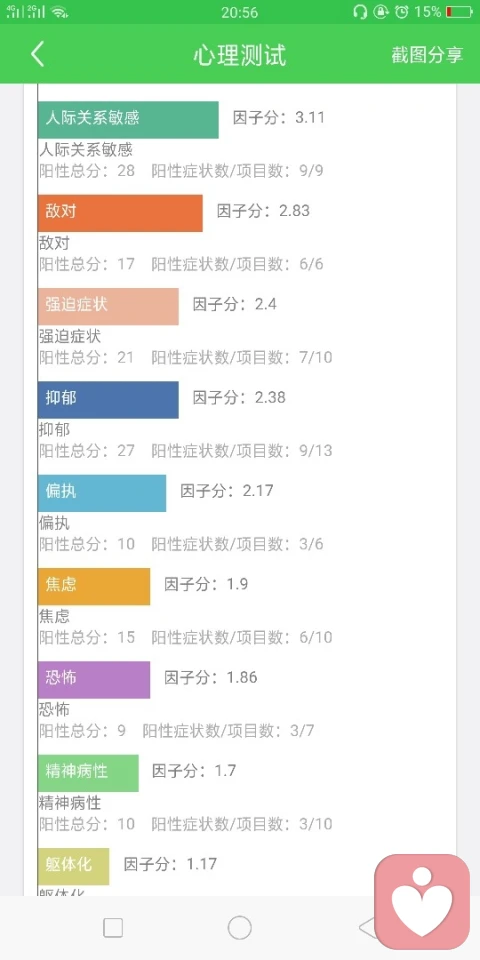Tap the Android recent apps square button
Viewport: 480px width, 960px height.
(113, 928)
